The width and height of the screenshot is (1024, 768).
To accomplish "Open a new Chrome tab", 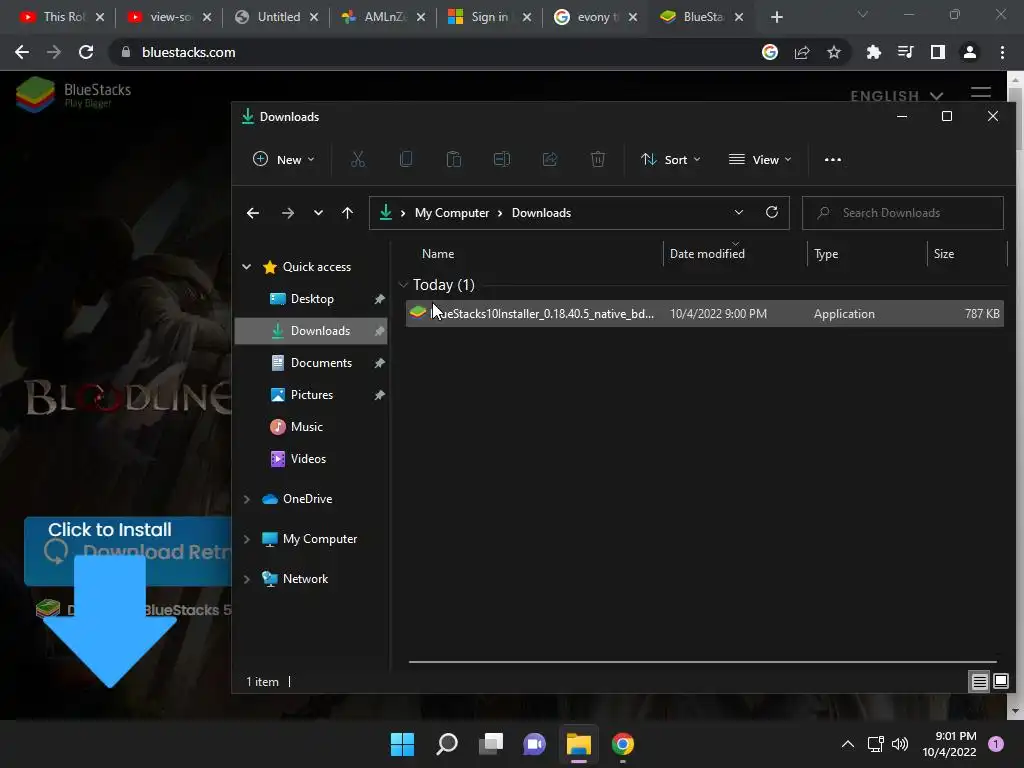I will tap(776, 17).
